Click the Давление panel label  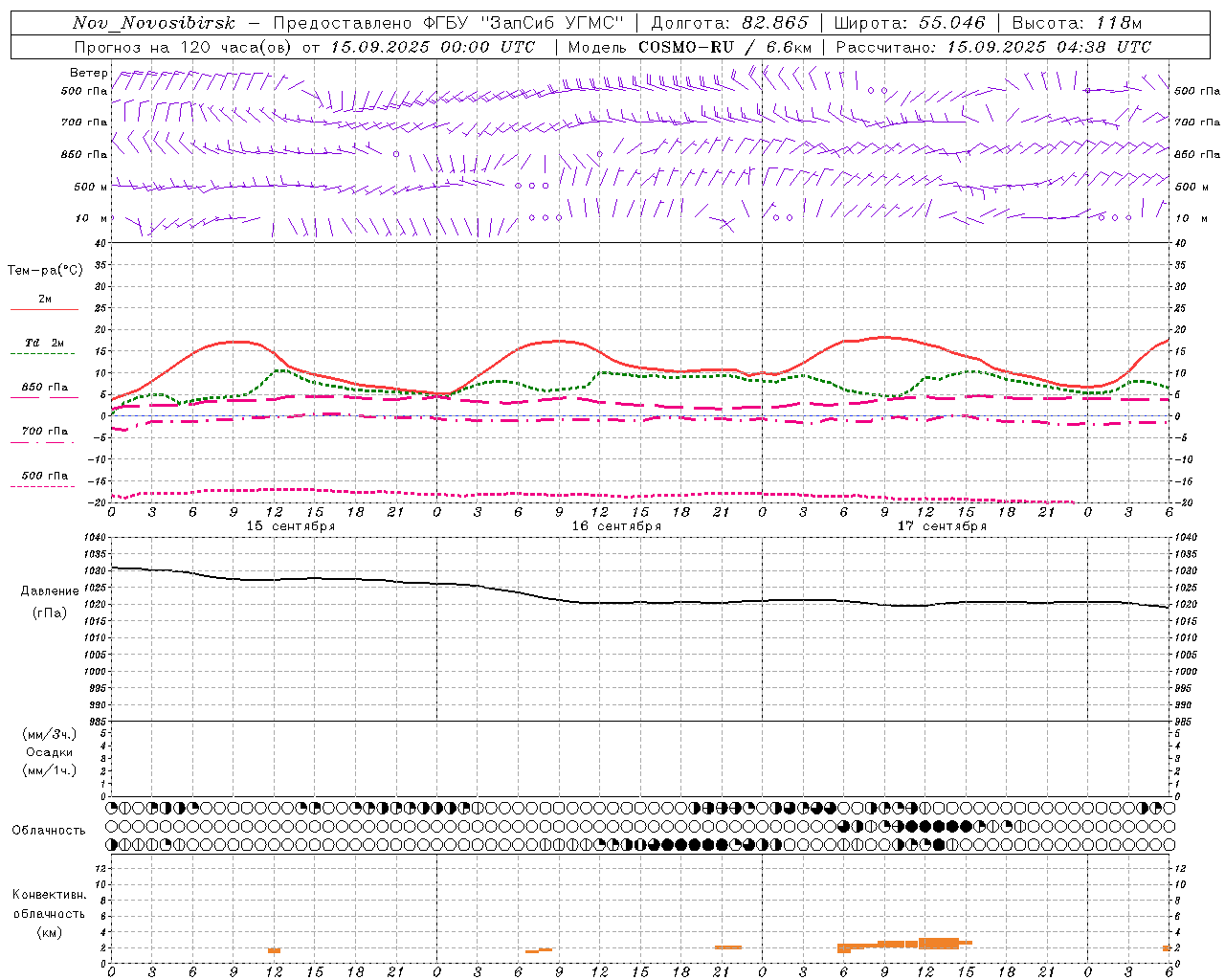point(50,591)
